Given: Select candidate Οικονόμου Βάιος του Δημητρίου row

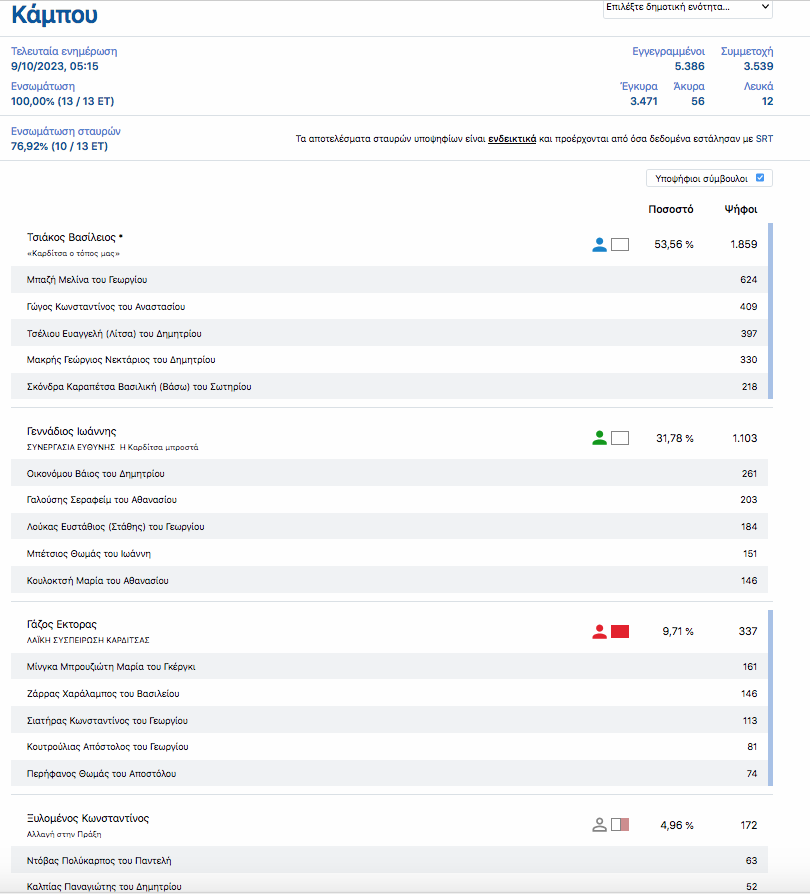Looking at the screenshot, I should pyautogui.click(x=96, y=473).
